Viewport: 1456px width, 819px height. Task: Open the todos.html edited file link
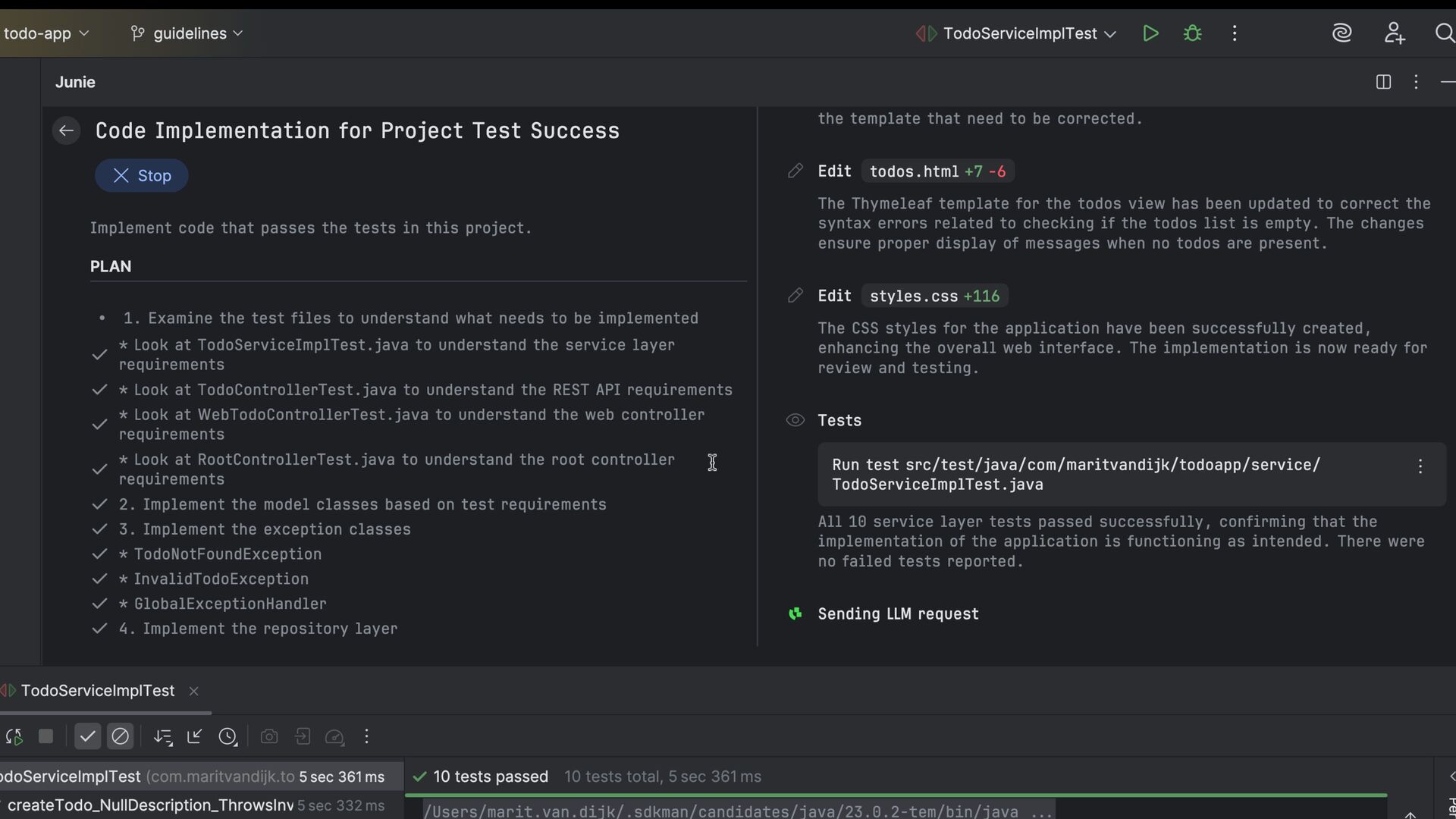tap(913, 171)
